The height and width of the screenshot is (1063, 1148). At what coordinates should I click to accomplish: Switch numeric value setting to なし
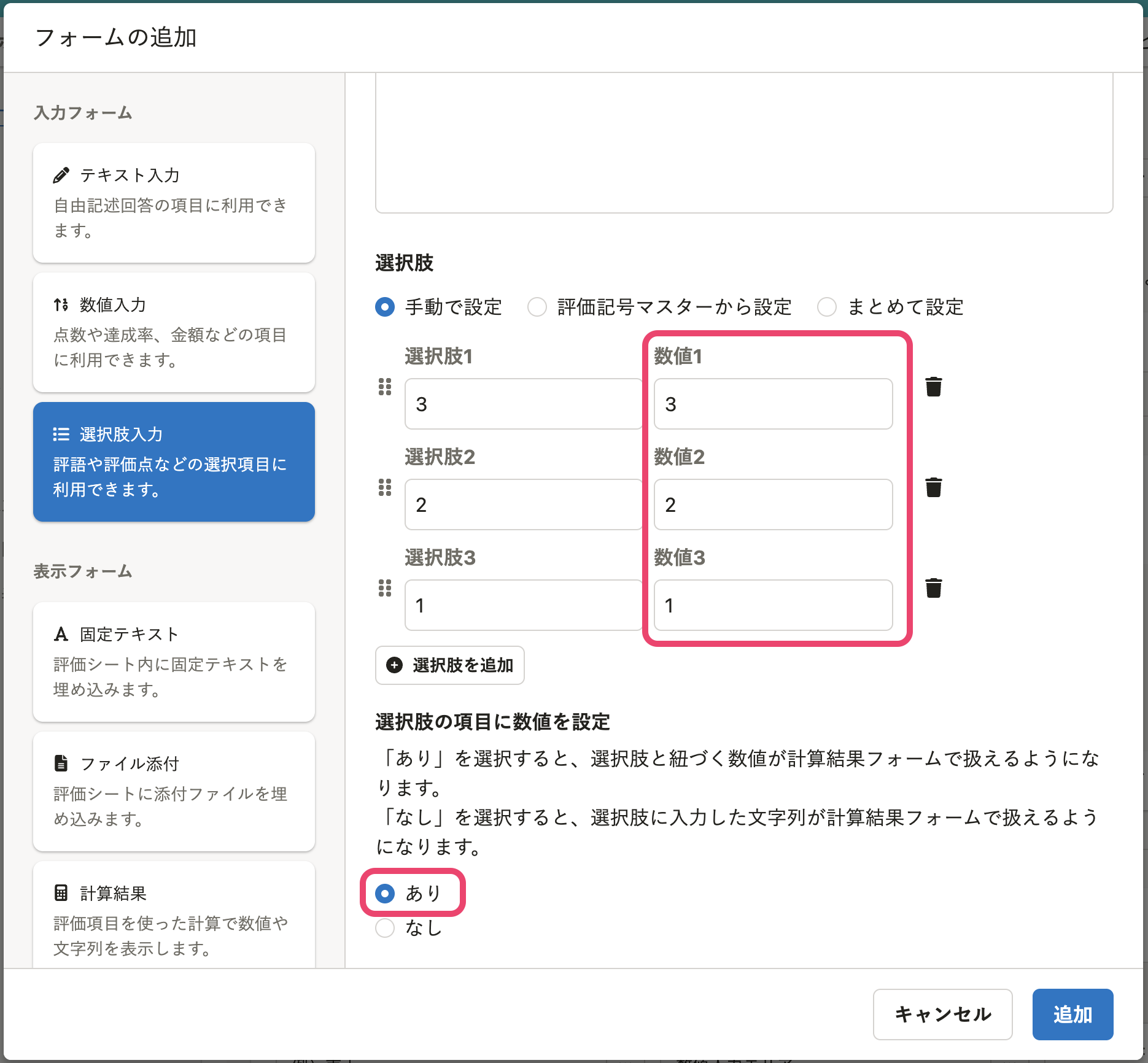(385, 928)
